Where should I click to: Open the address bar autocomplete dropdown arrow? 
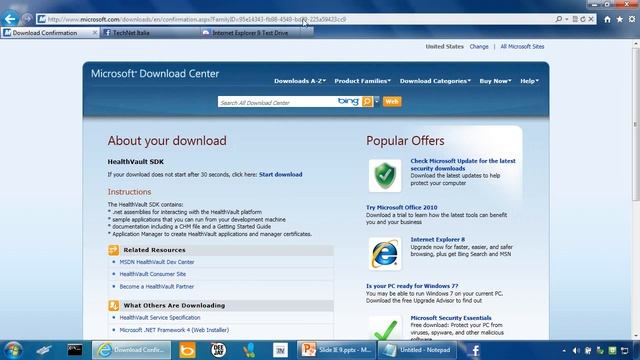[567, 19]
